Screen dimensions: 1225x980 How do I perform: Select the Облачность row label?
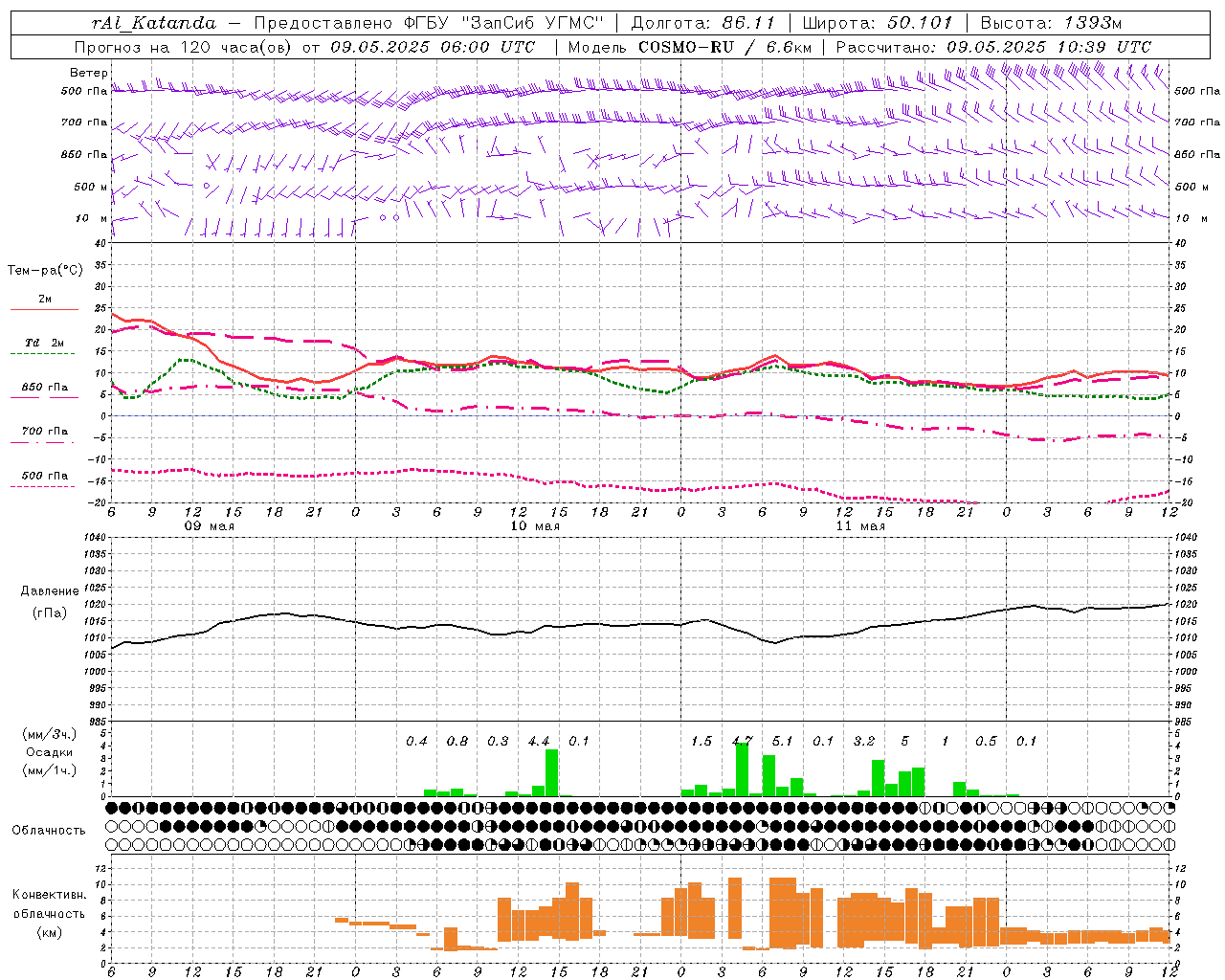tap(49, 830)
